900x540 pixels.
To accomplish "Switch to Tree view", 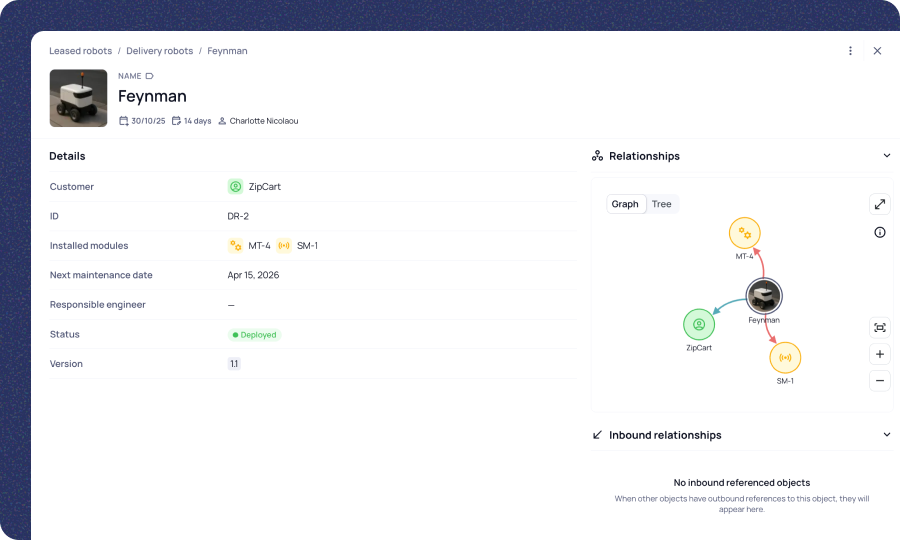I will click(661, 204).
